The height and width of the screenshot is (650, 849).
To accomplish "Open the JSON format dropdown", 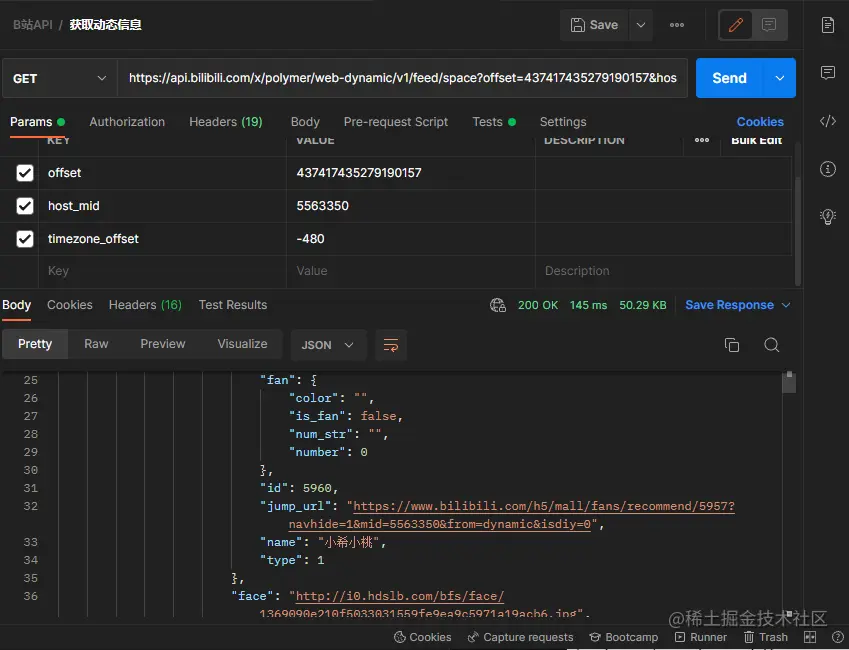I will point(328,345).
